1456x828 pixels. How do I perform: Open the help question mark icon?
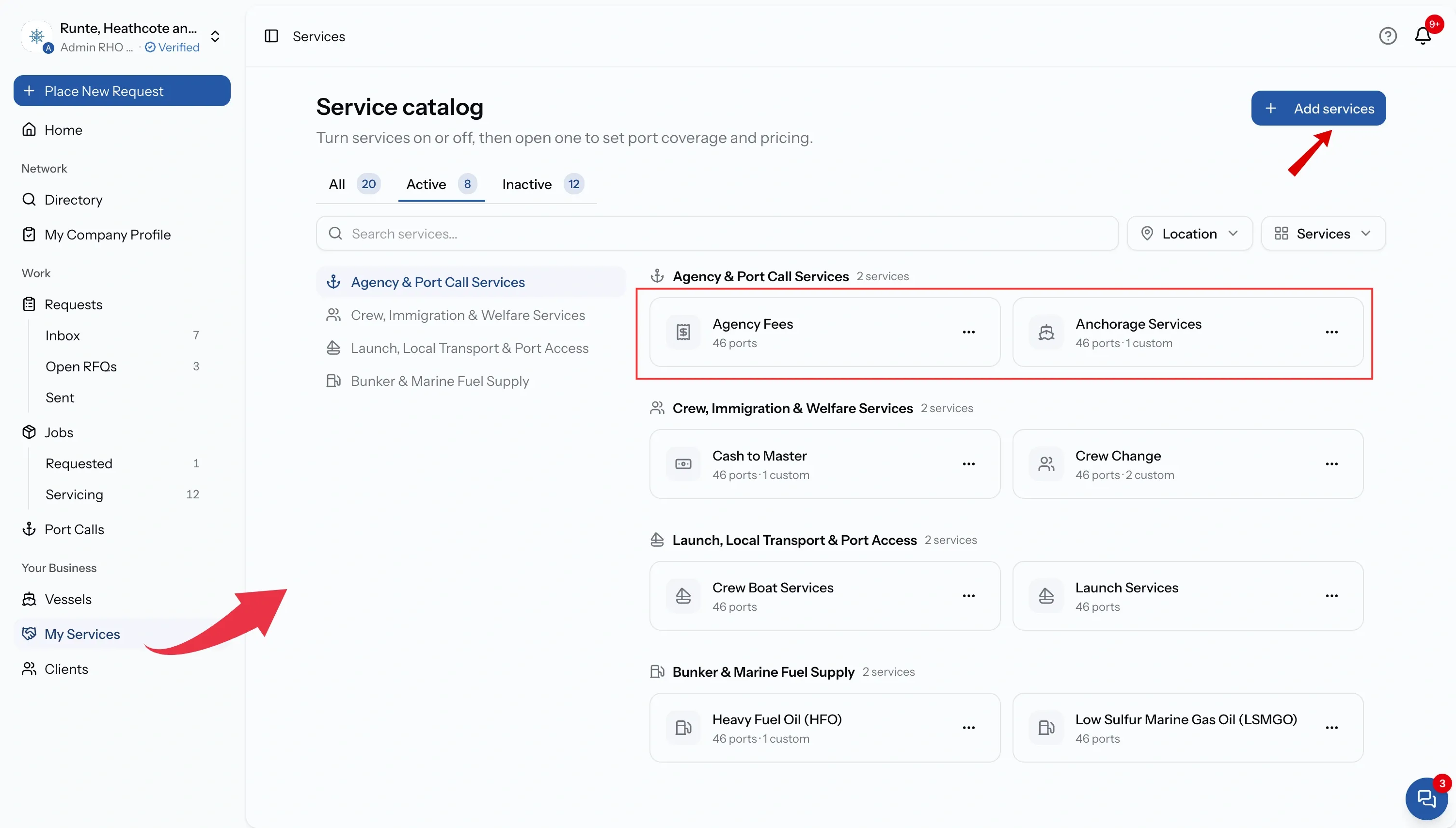pos(1388,36)
